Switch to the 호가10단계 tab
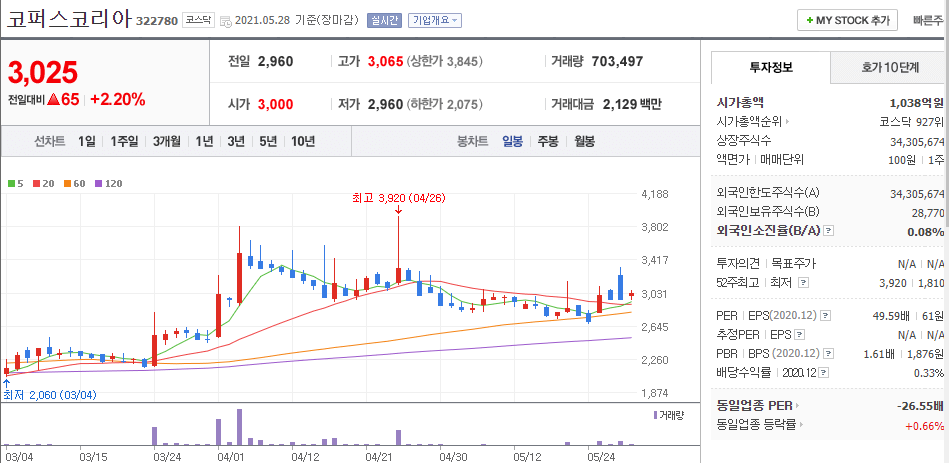This screenshot has width=949, height=463. point(890,68)
